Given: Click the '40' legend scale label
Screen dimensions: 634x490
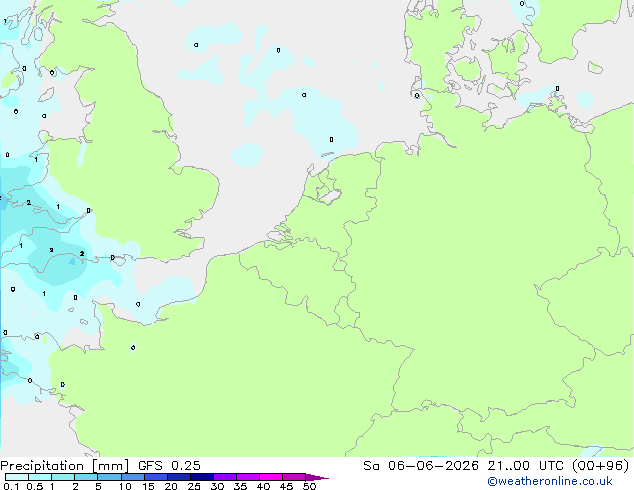Looking at the screenshot, I should coord(263,486).
